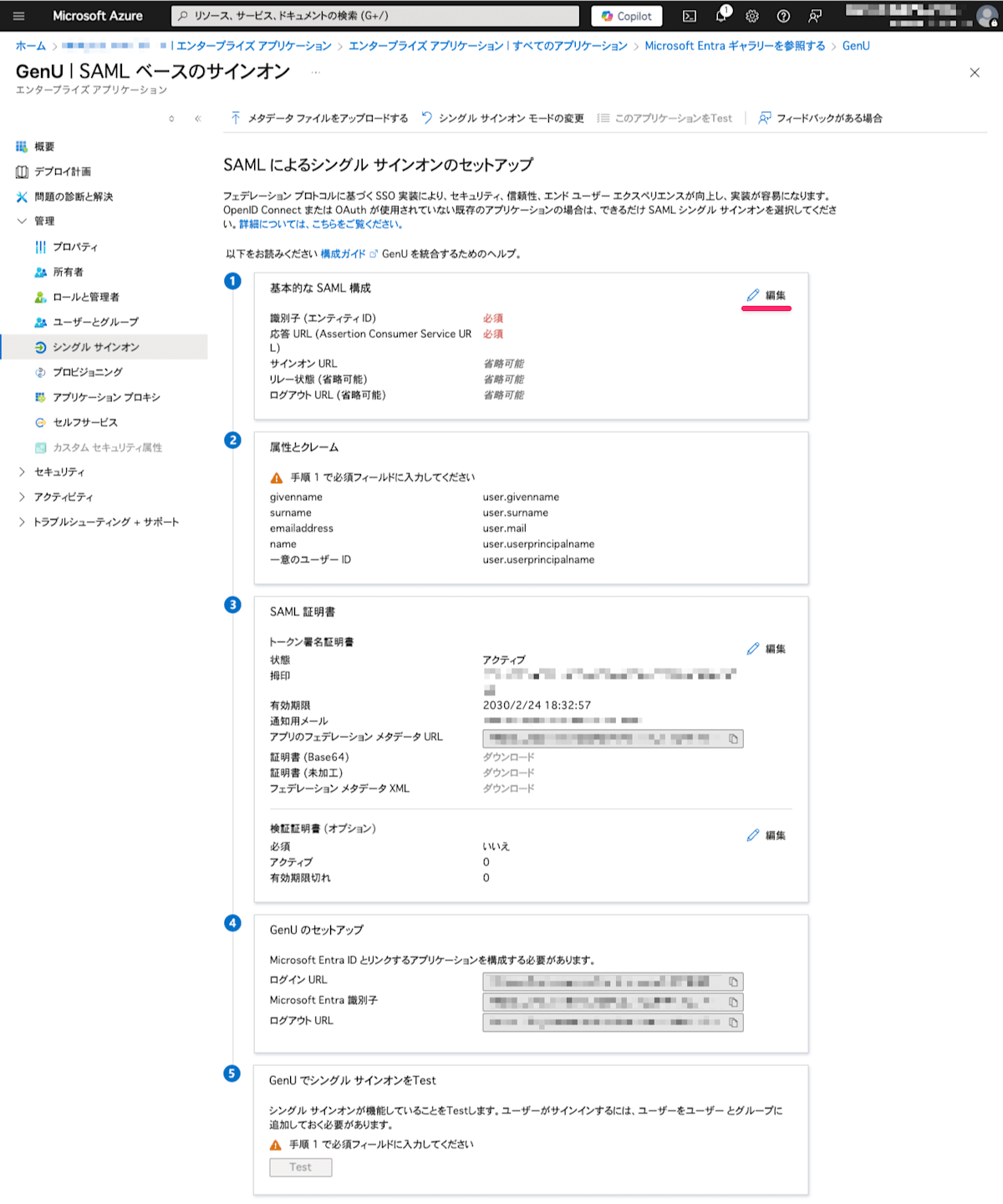
Task: Click このアプリケーションをTest in toolbar
Action: [x=664, y=119]
